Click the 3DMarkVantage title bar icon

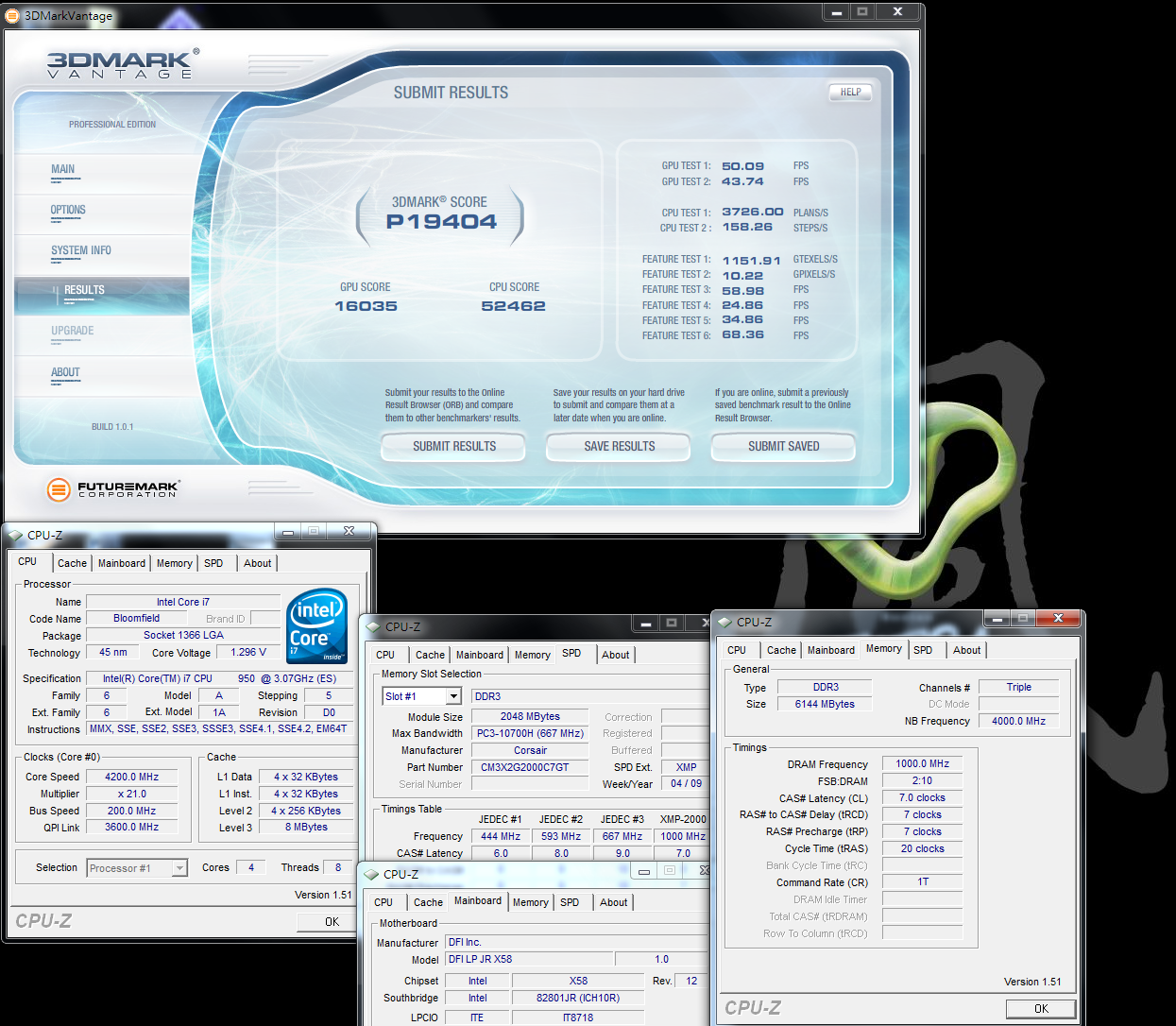click(x=12, y=15)
